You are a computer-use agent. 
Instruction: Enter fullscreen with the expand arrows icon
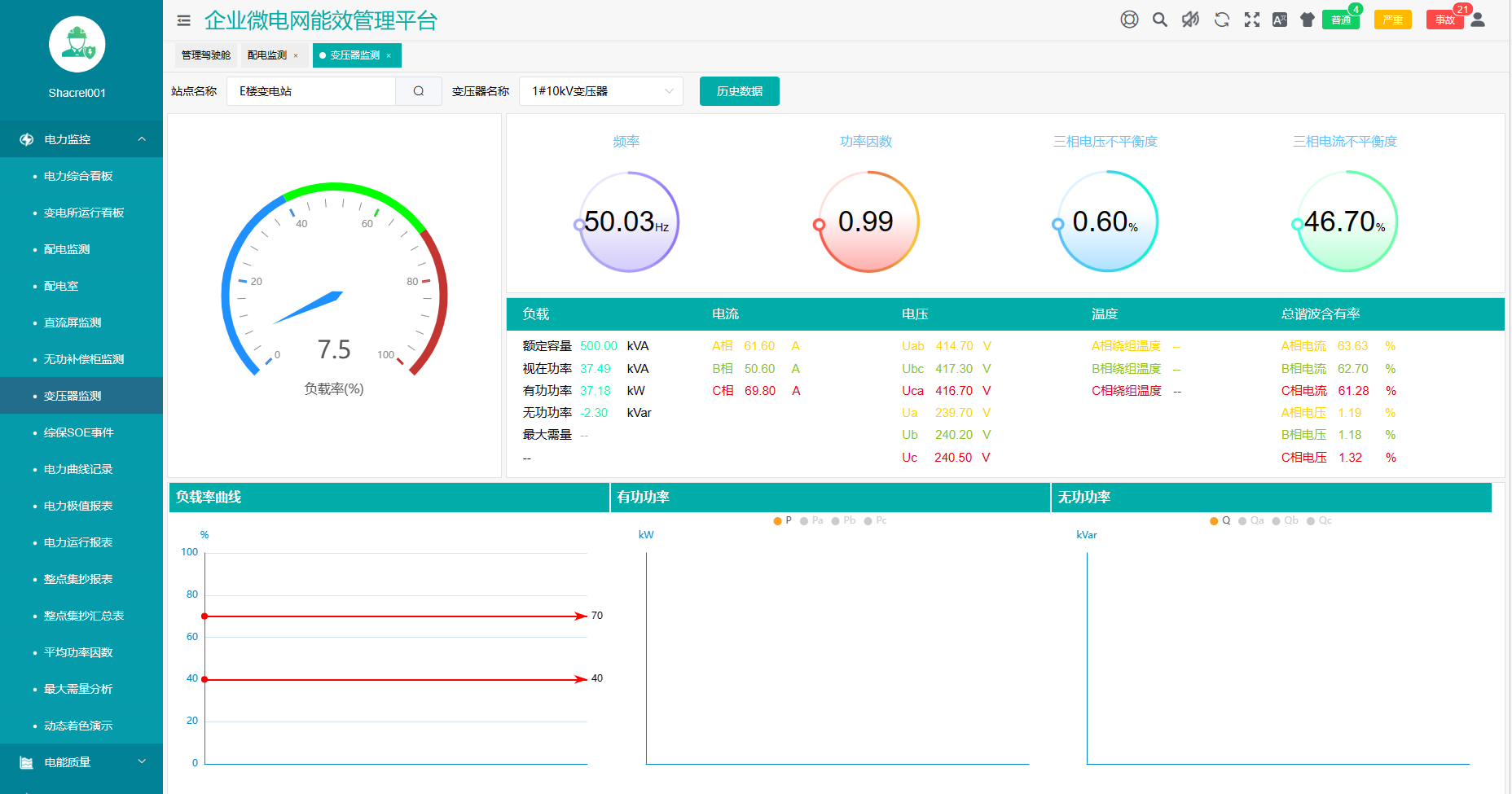pyautogui.click(x=1252, y=20)
